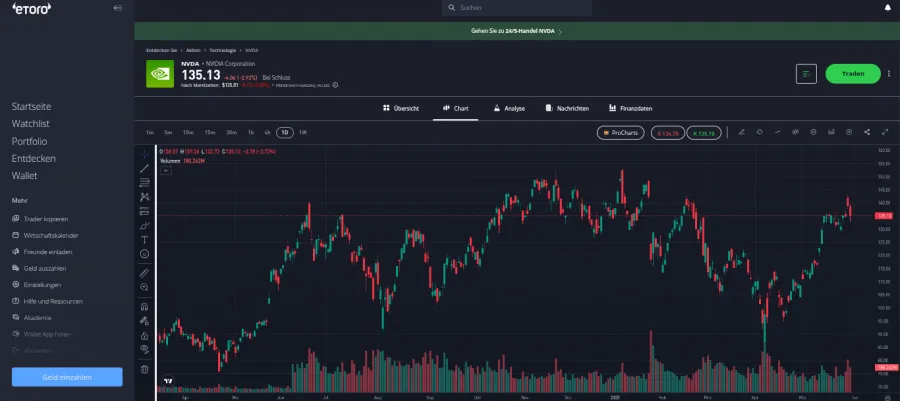Focus the Suchen search field
This screenshot has width=900, height=401.
click(x=517, y=8)
